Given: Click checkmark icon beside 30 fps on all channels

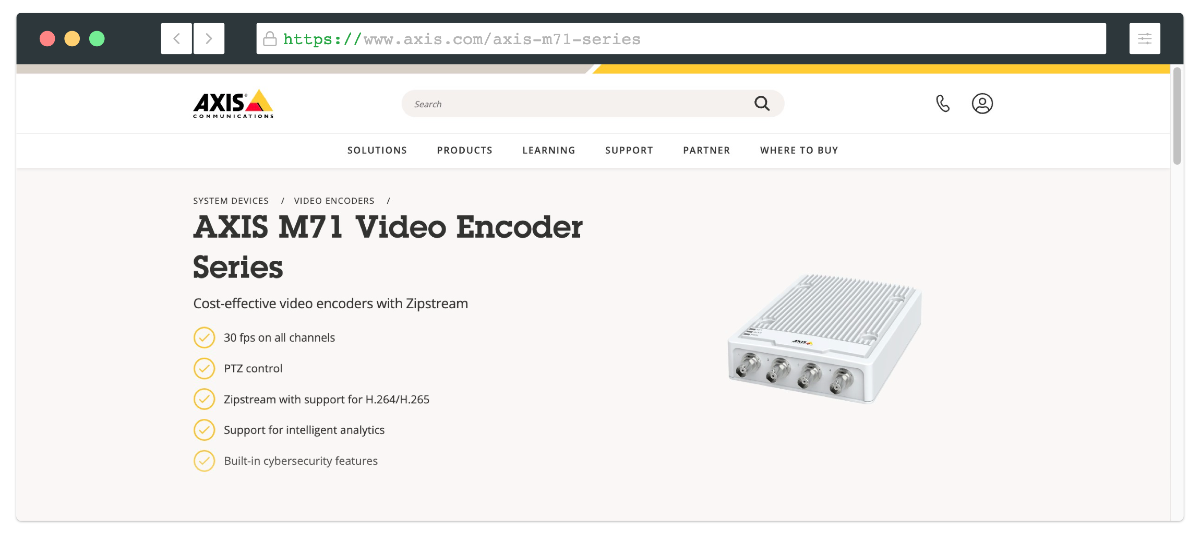Looking at the screenshot, I should [x=204, y=337].
